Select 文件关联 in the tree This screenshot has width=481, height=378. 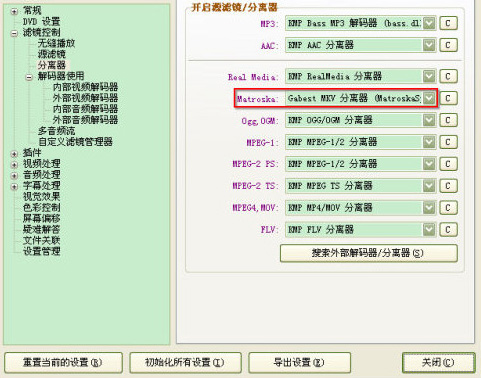point(41,240)
